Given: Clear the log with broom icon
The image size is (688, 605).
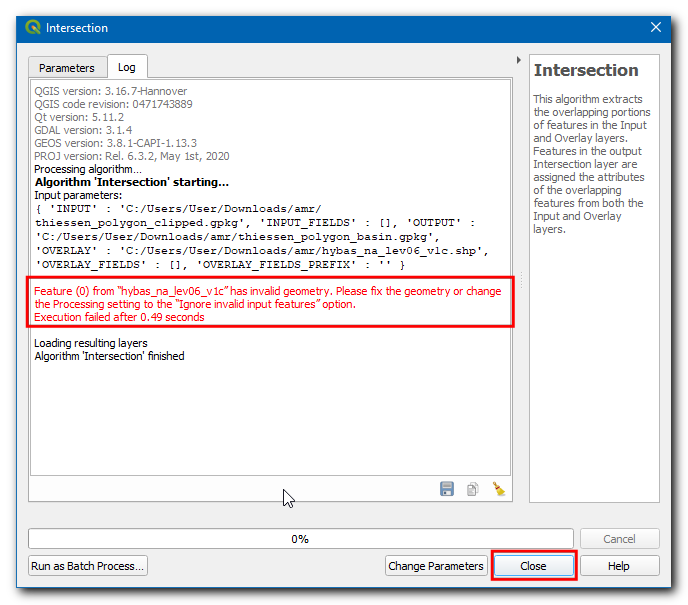Looking at the screenshot, I should pos(498,489).
